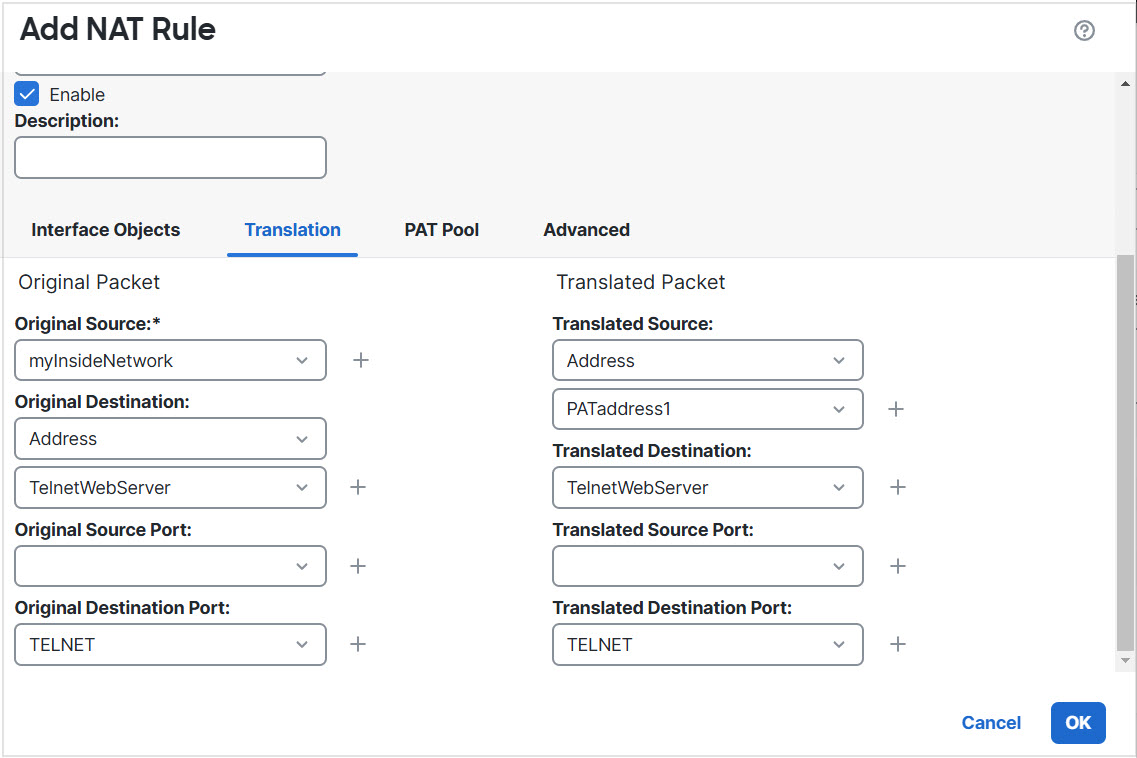This screenshot has width=1137, height=758.
Task: Add object beside Translated Destination field
Action: point(898,487)
